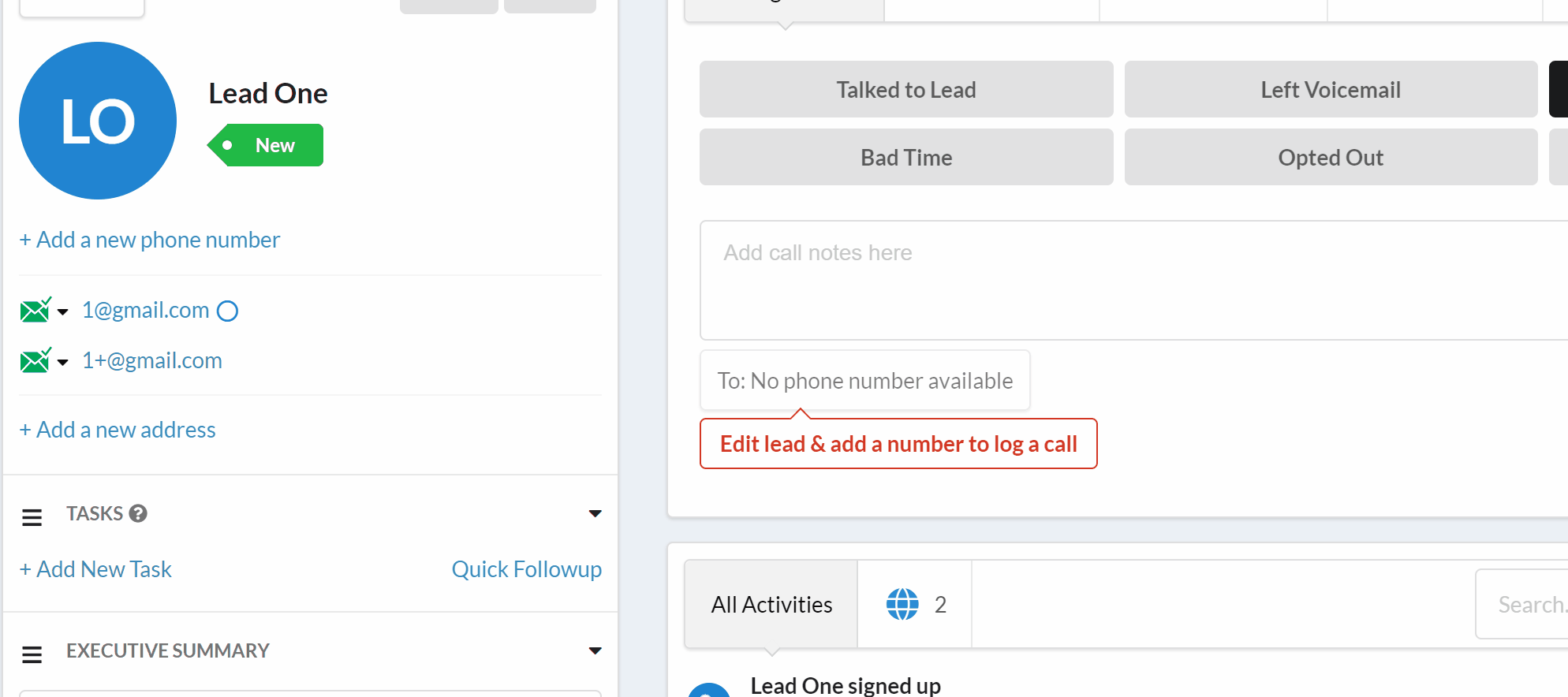Select the primary email radio for 1@gmail.com
Image resolution: width=1568 pixels, height=697 pixels.
pyautogui.click(x=227, y=311)
